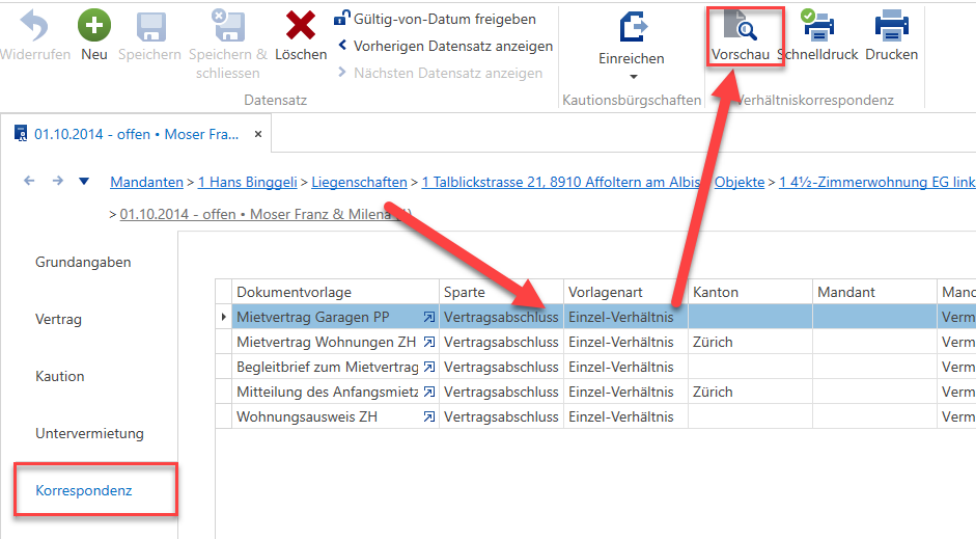This screenshot has width=976, height=539.
Task: Switch to Untervermietung section
Action: [x=90, y=434]
